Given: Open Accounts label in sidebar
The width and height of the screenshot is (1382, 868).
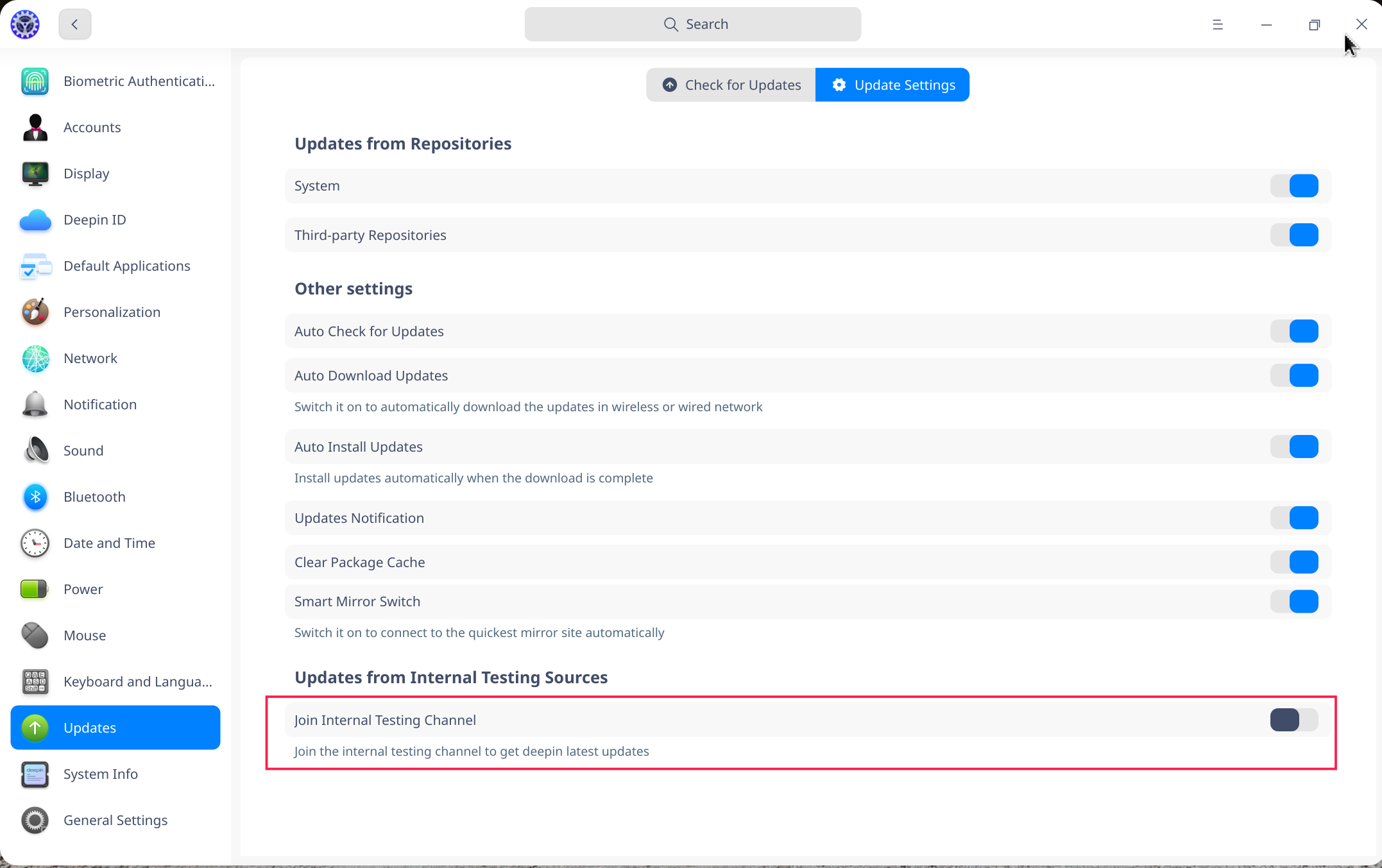Looking at the screenshot, I should point(92,128).
